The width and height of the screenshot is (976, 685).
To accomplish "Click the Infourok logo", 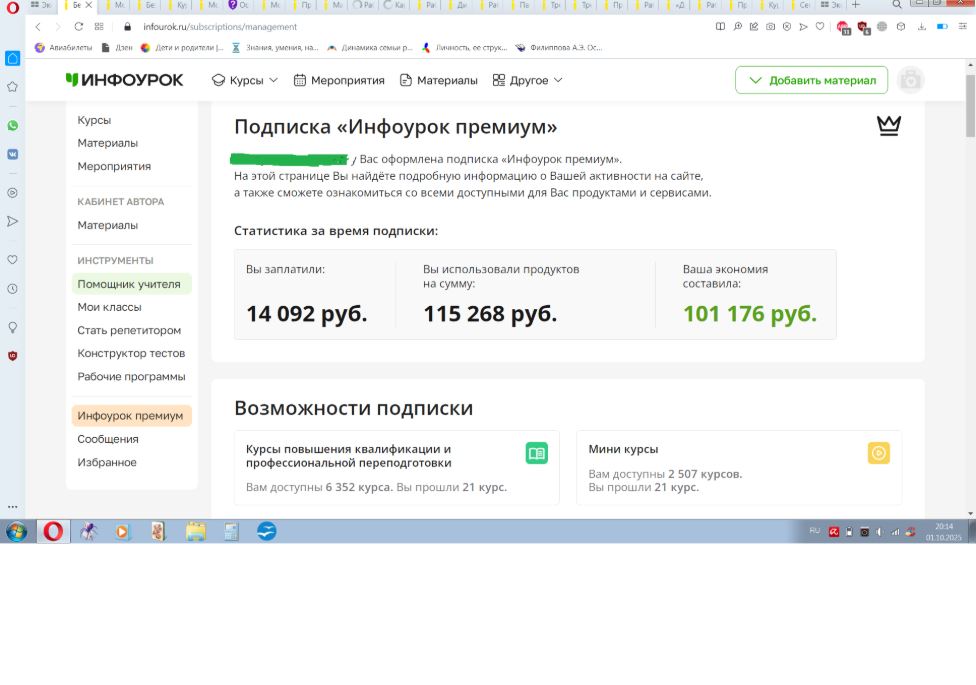I will (x=125, y=80).
